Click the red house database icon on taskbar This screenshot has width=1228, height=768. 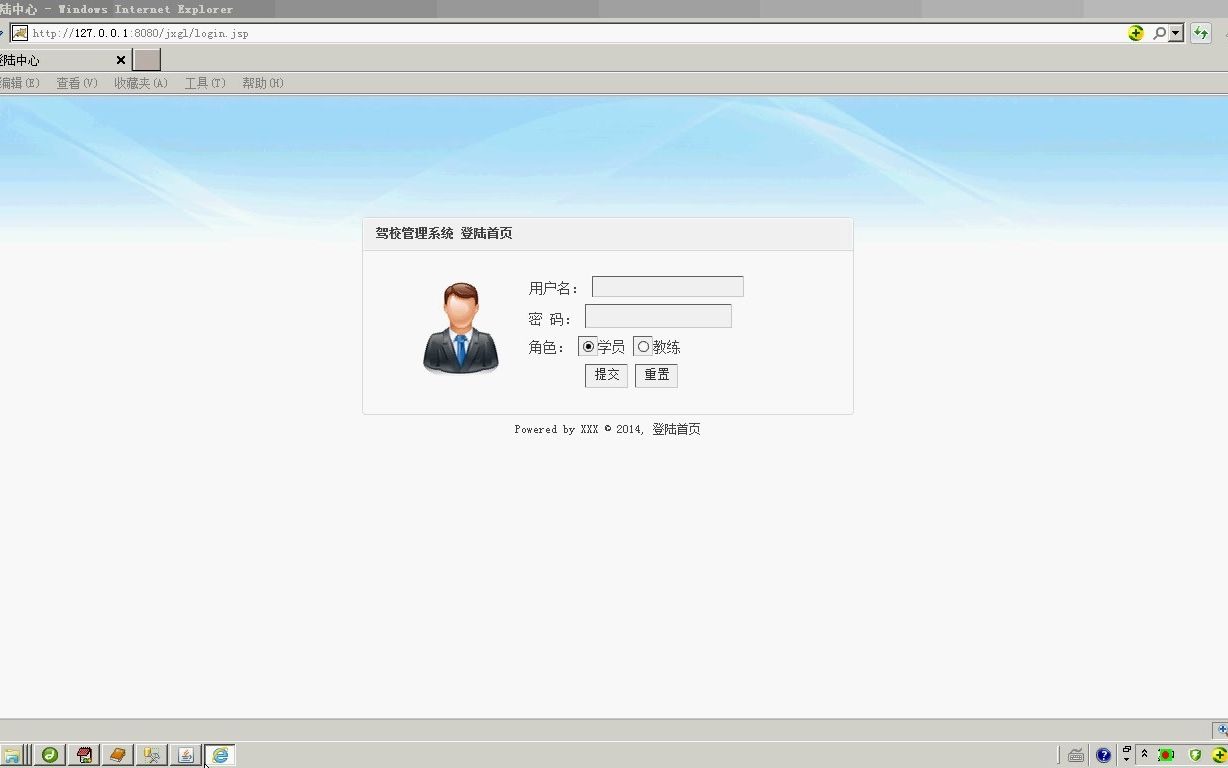[x=84, y=755]
